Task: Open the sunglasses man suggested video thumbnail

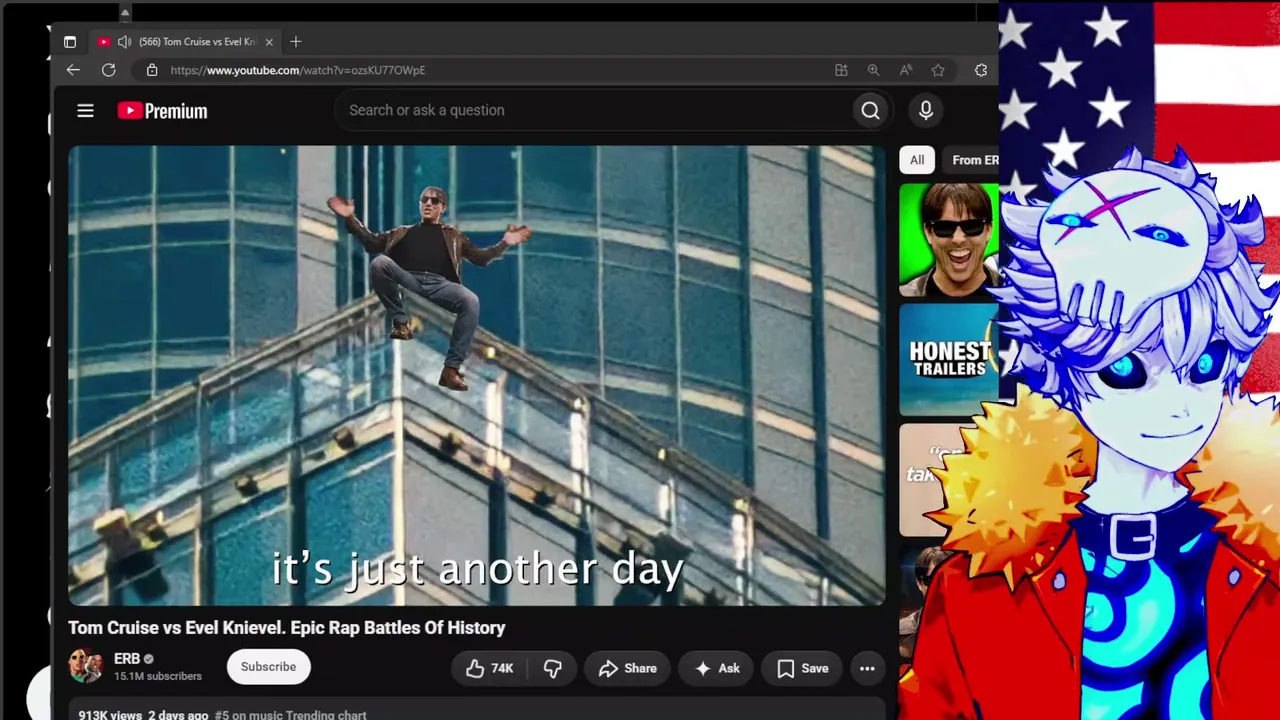Action: coord(949,240)
